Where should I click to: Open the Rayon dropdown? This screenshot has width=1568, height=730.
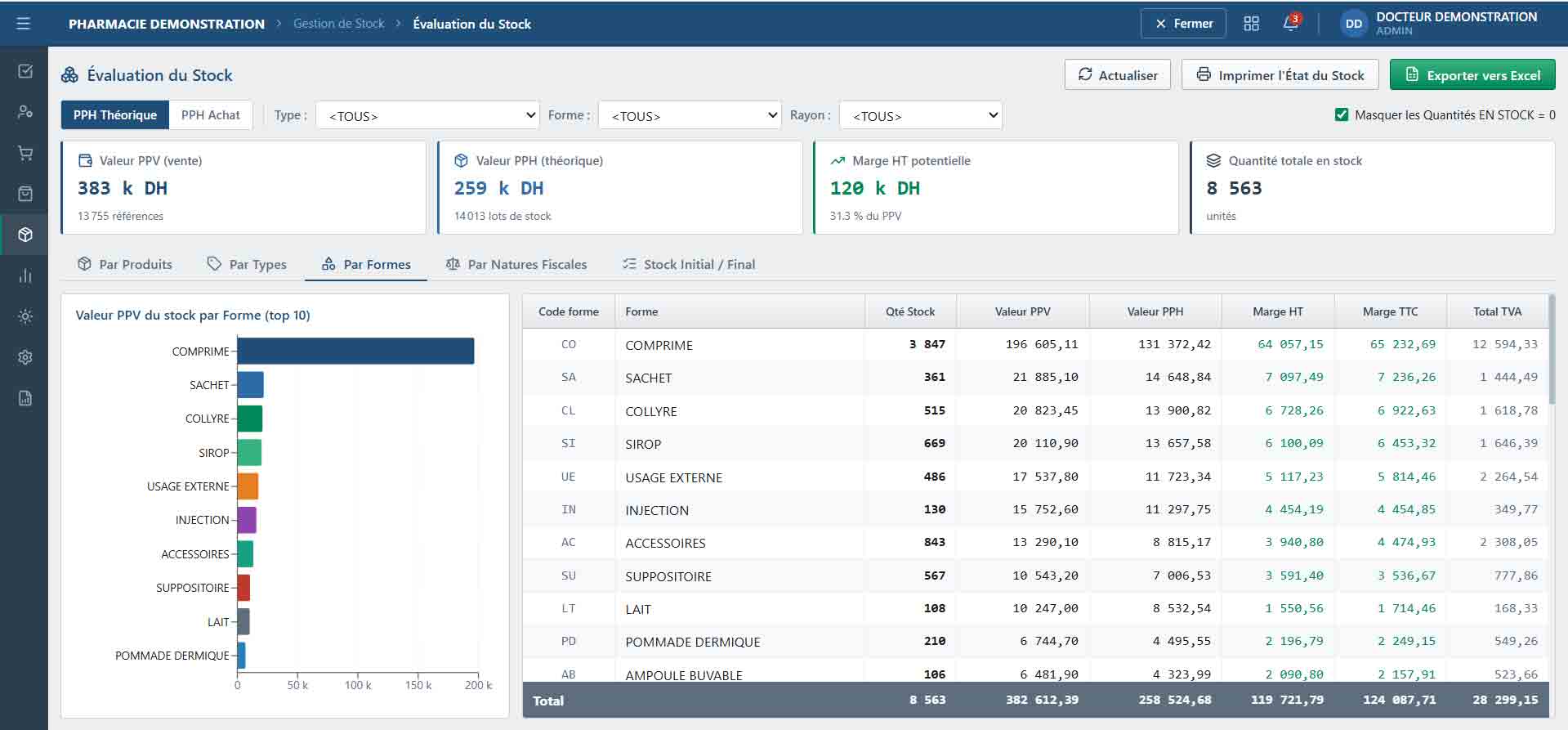click(x=921, y=115)
